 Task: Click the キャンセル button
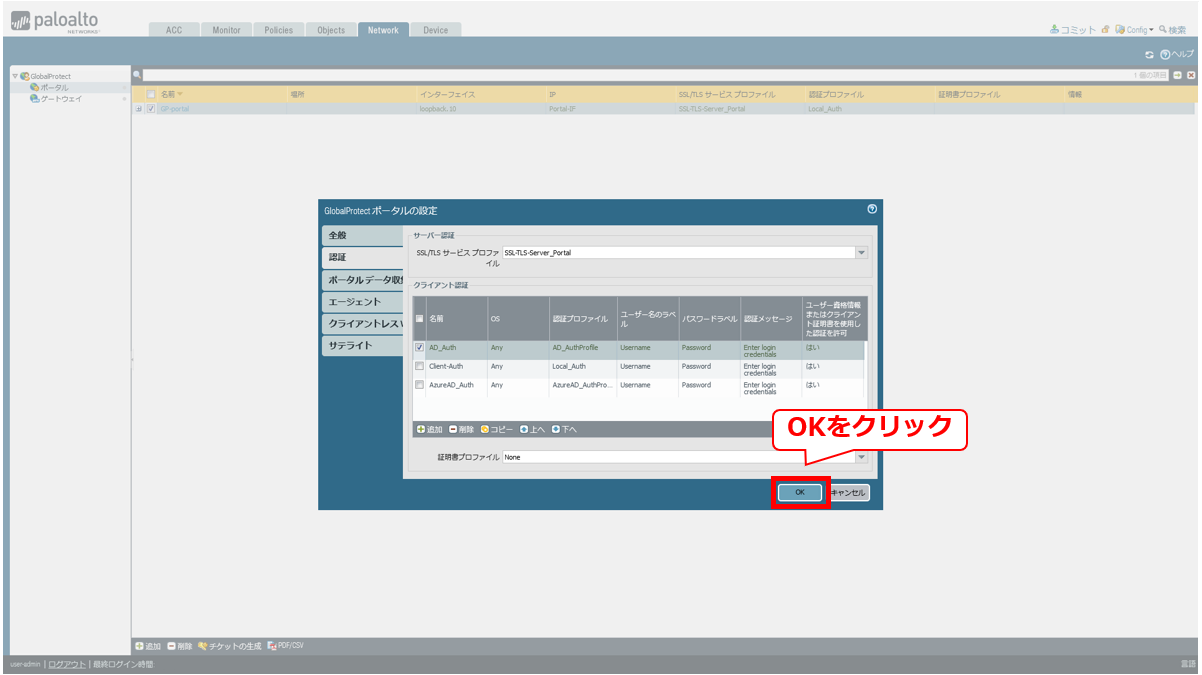pyautogui.click(x=849, y=493)
